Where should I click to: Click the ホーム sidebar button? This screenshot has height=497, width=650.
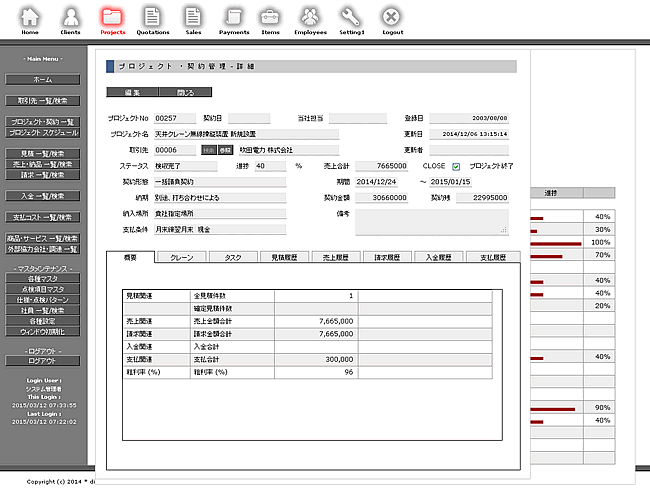pos(43,79)
